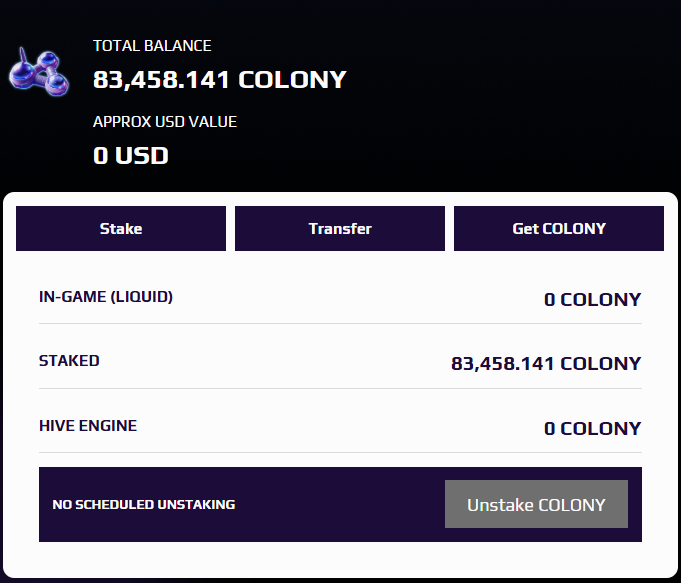Image resolution: width=681 pixels, height=583 pixels.
Task: Click the divider line beneath the Hive Engine row
Action: pos(340,453)
